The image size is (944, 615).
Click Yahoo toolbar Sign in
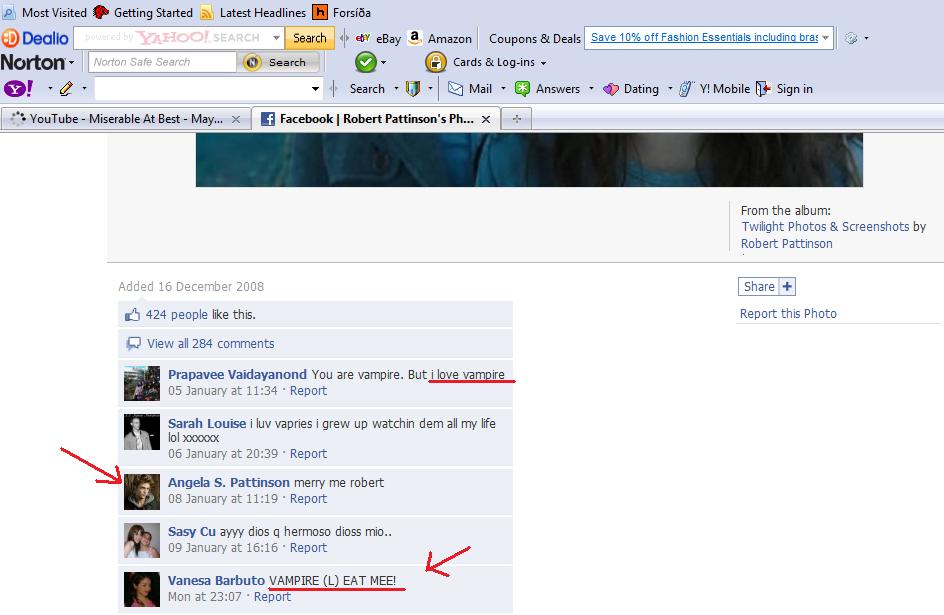[x=784, y=89]
